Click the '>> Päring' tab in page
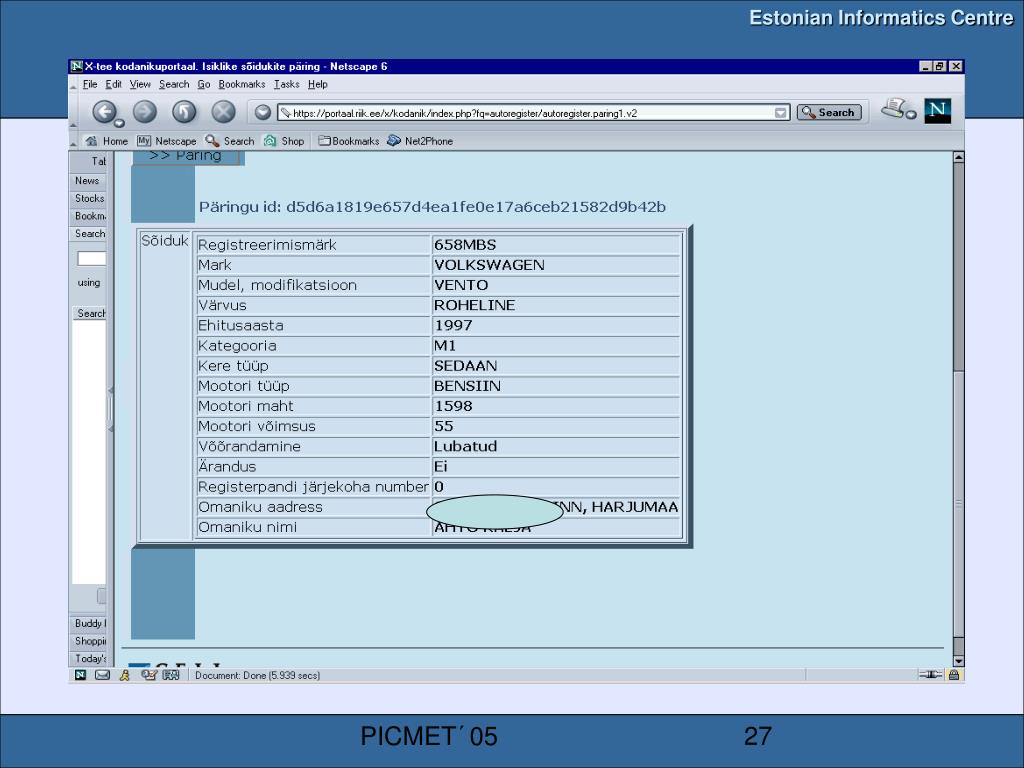Screen dimensions: 1024x768 point(188,157)
